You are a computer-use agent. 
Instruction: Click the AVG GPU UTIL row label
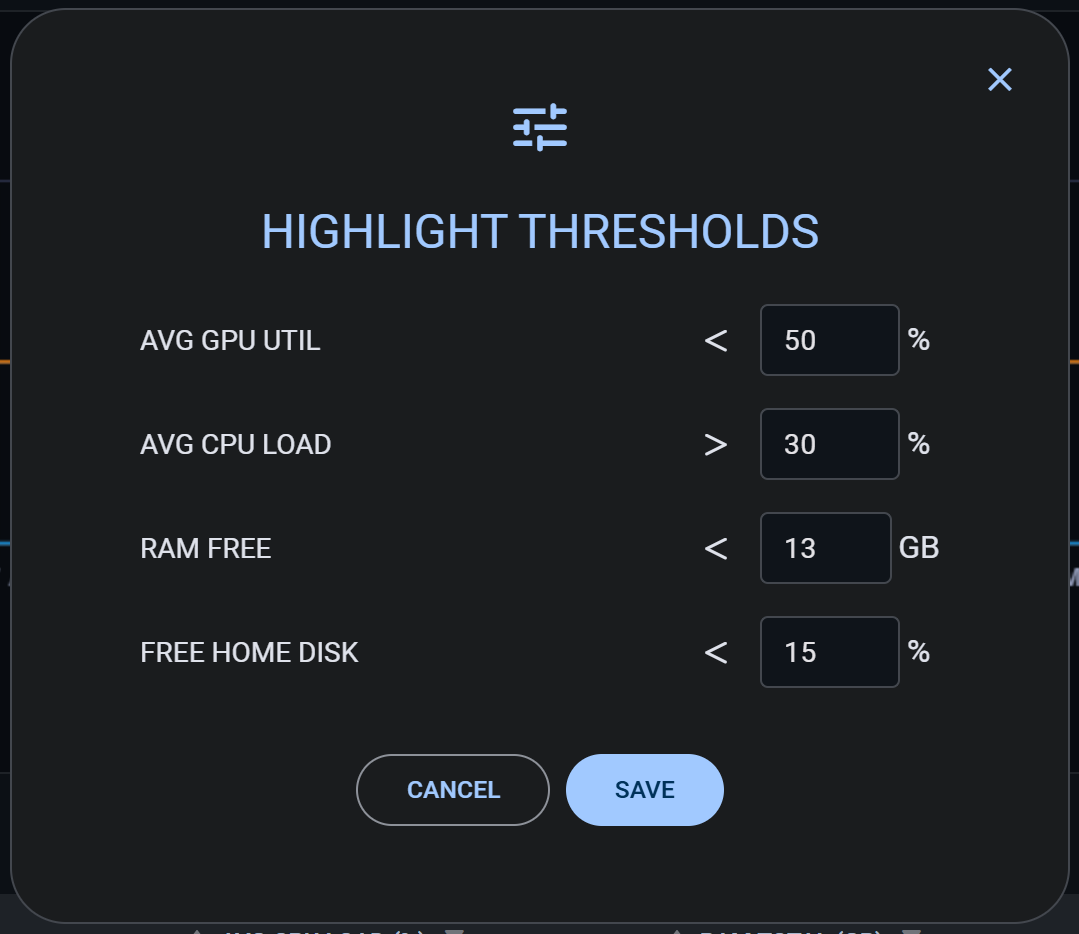point(230,340)
